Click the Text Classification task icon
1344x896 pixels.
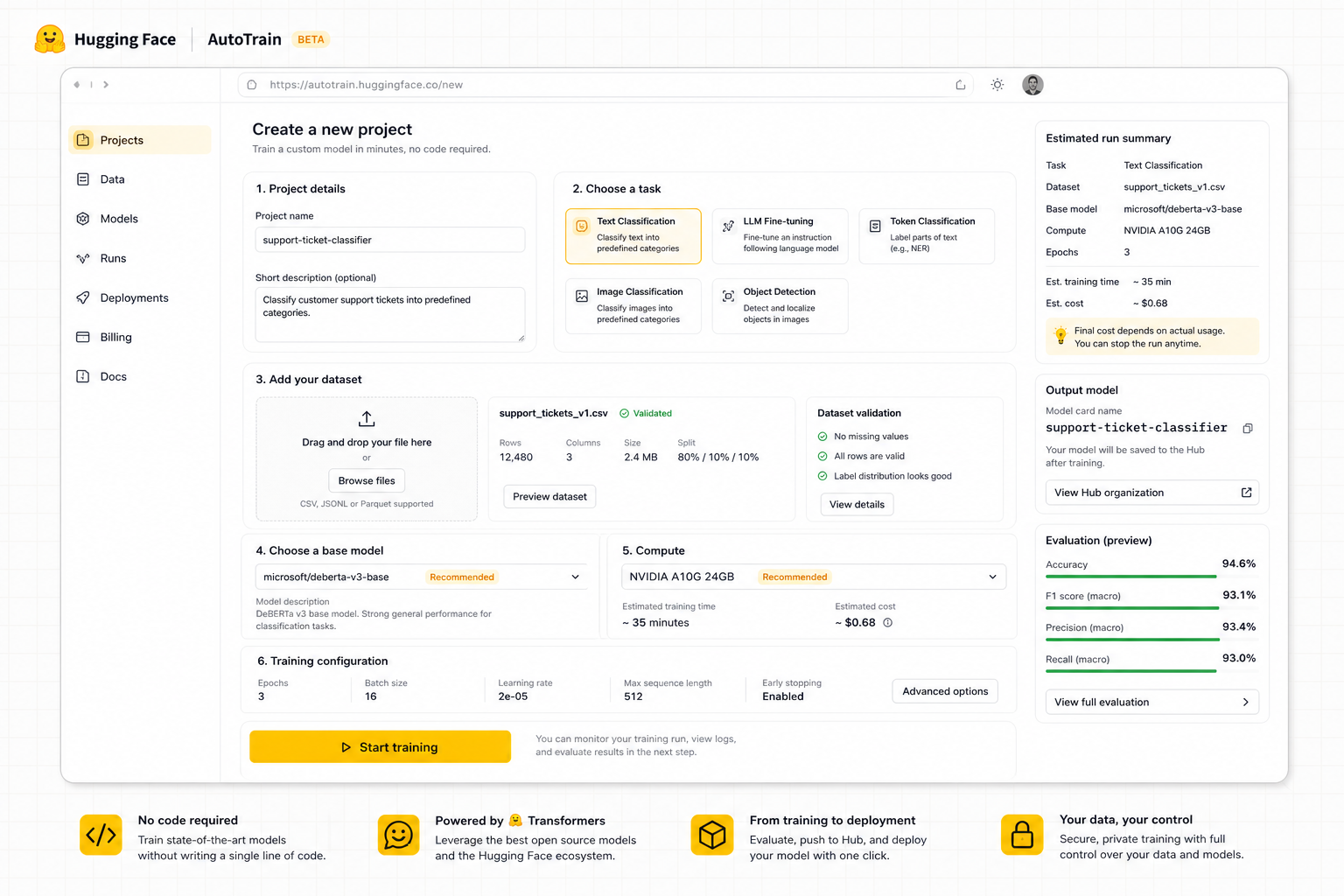[582, 226]
